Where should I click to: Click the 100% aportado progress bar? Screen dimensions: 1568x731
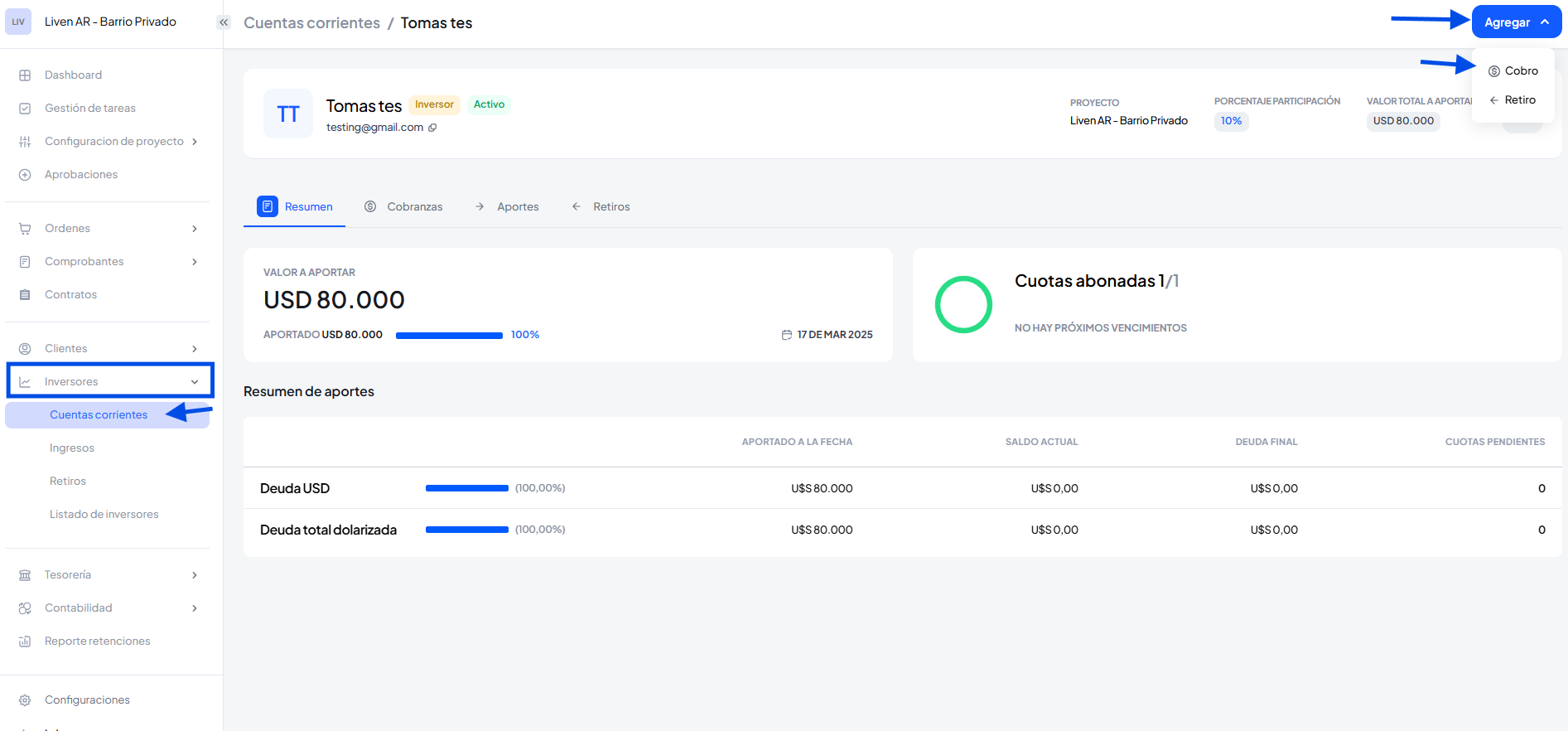(449, 336)
